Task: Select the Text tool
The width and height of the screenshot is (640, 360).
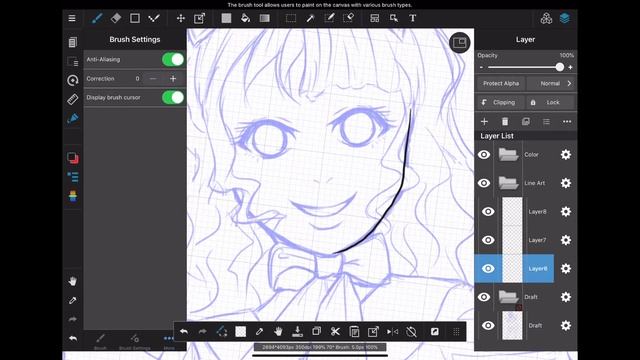Action: (413, 18)
